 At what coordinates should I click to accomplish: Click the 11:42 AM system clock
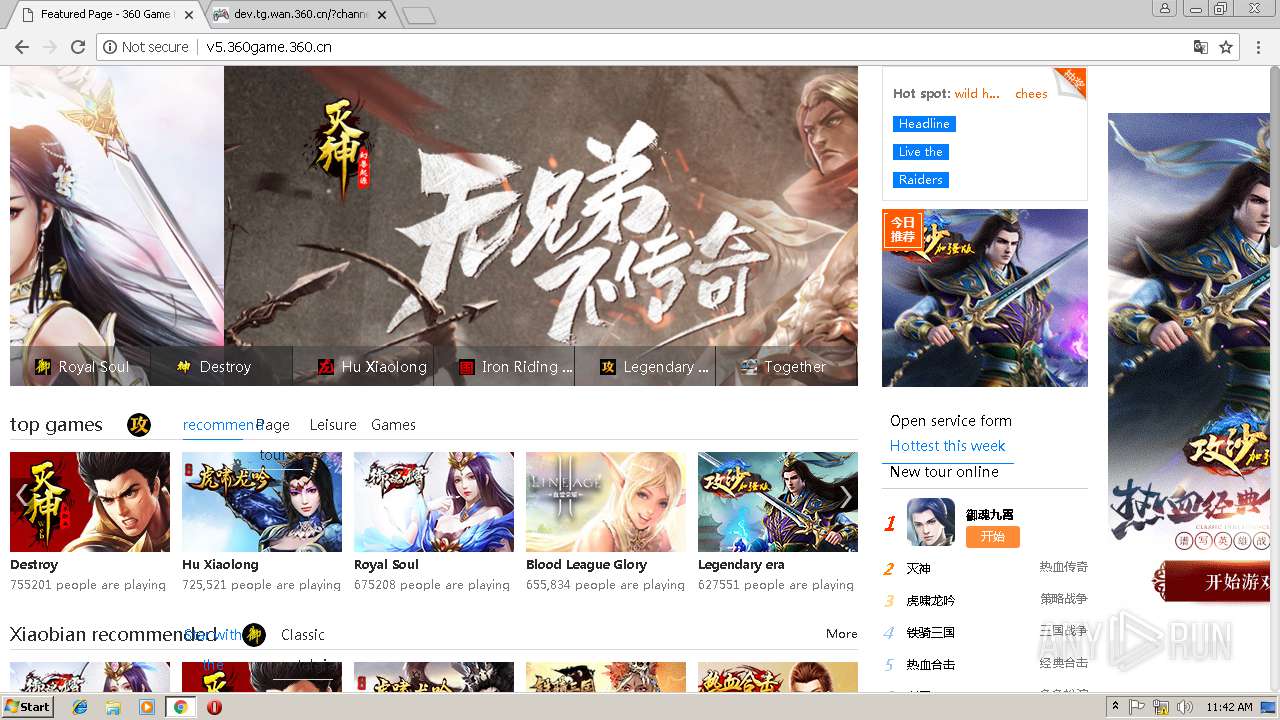click(1229, 707)
